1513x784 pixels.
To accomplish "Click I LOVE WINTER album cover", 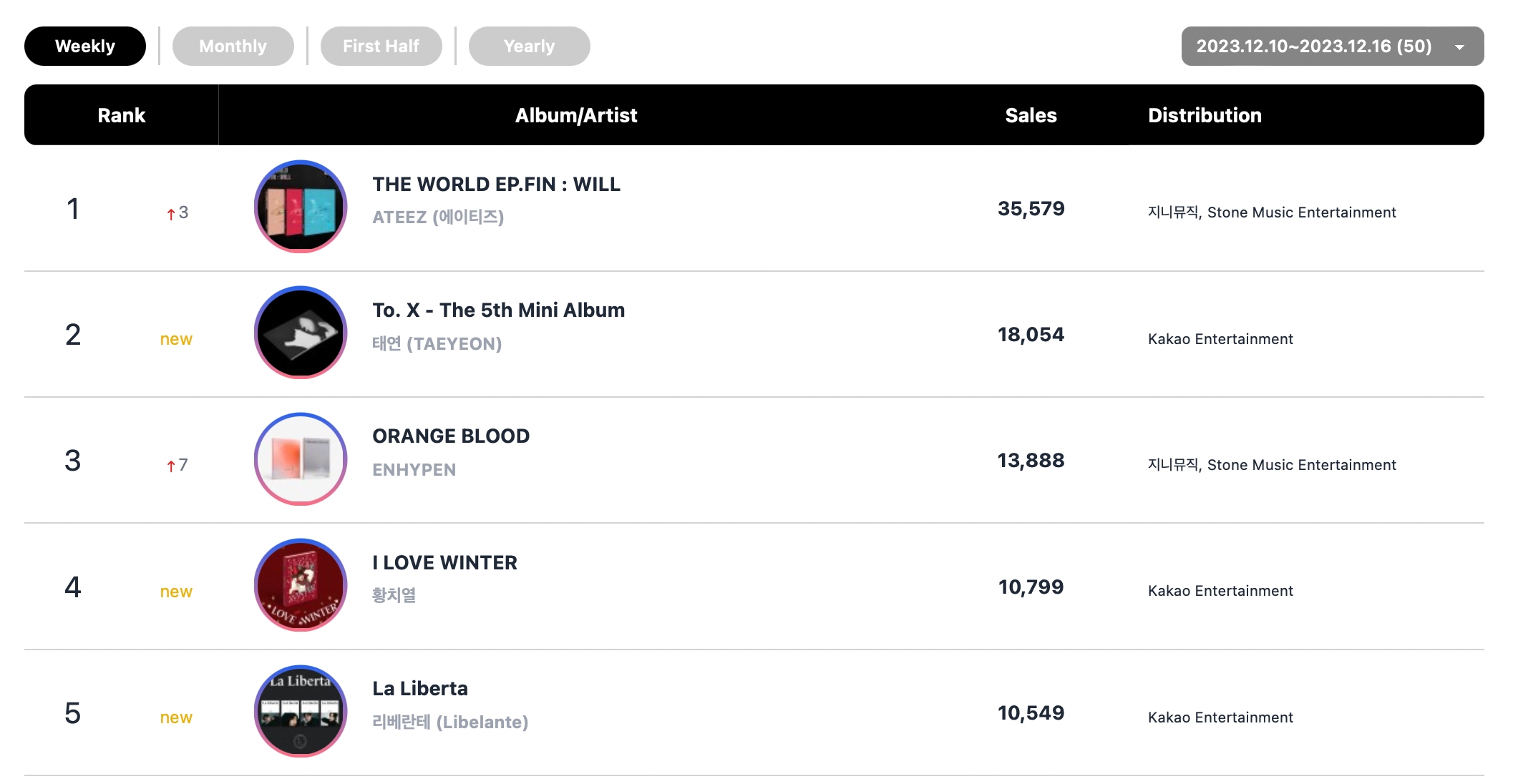I will pyautogui.click(x=301, y=585).
